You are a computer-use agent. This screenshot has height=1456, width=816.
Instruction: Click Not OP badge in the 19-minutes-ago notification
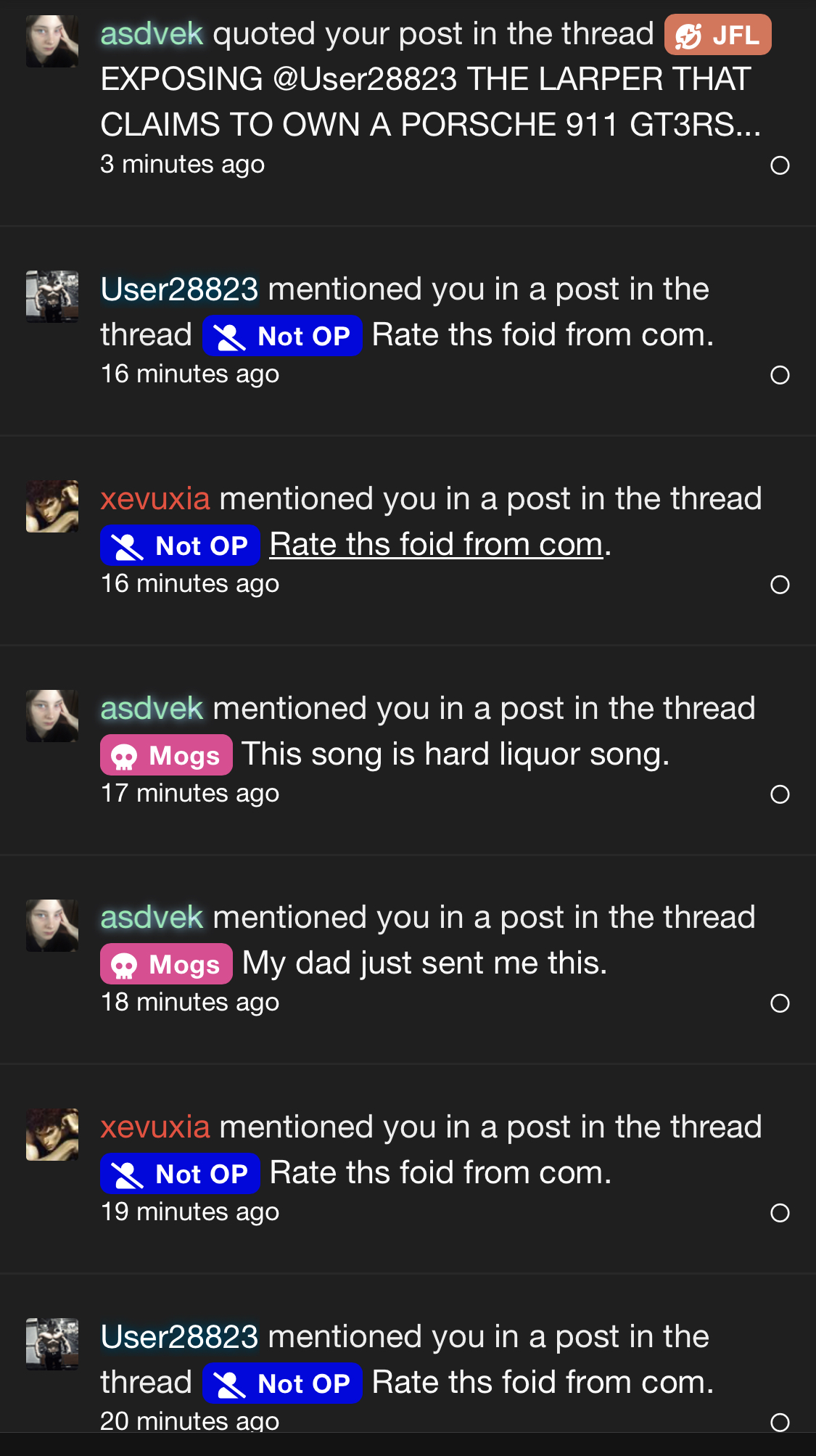pos(180,1174)
